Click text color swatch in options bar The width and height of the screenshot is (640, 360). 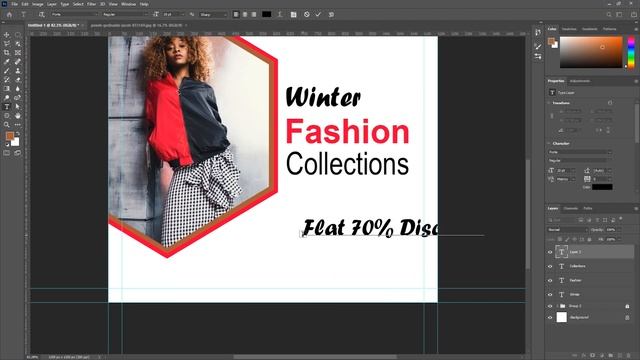click(x=267, y=14)
